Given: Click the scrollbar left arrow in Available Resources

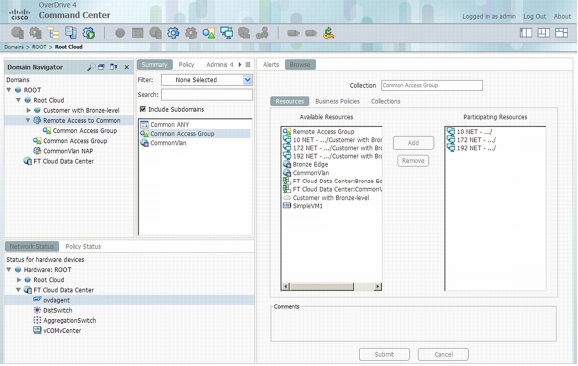Looking at the screenshot, I should (286, 286).
